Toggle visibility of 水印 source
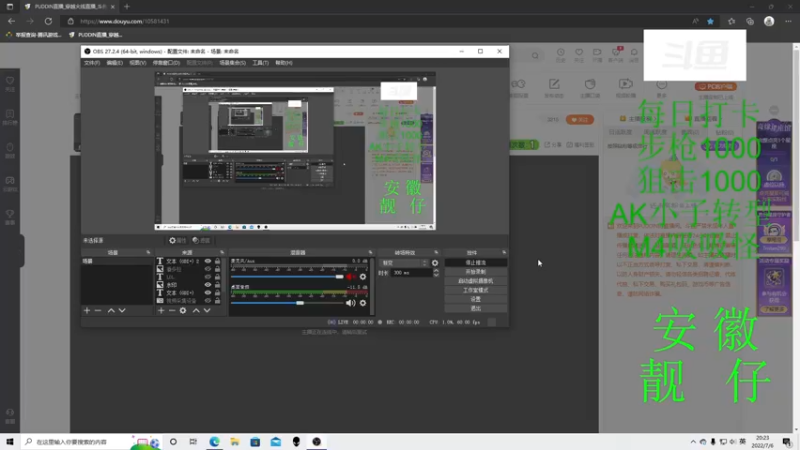Viewport: 800px width, 450px height. [x=208, y=285]
